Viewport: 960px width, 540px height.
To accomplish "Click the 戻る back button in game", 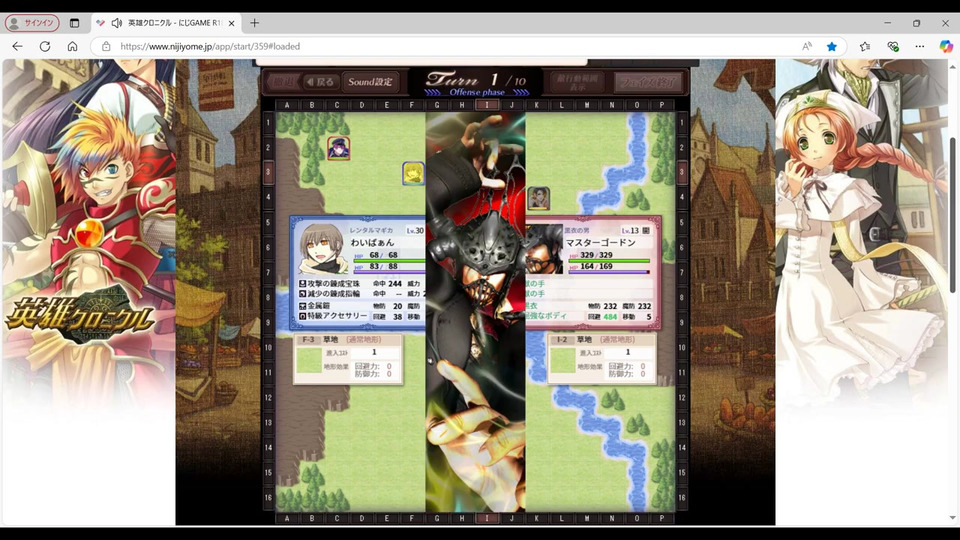I will [x=320, y=81].
